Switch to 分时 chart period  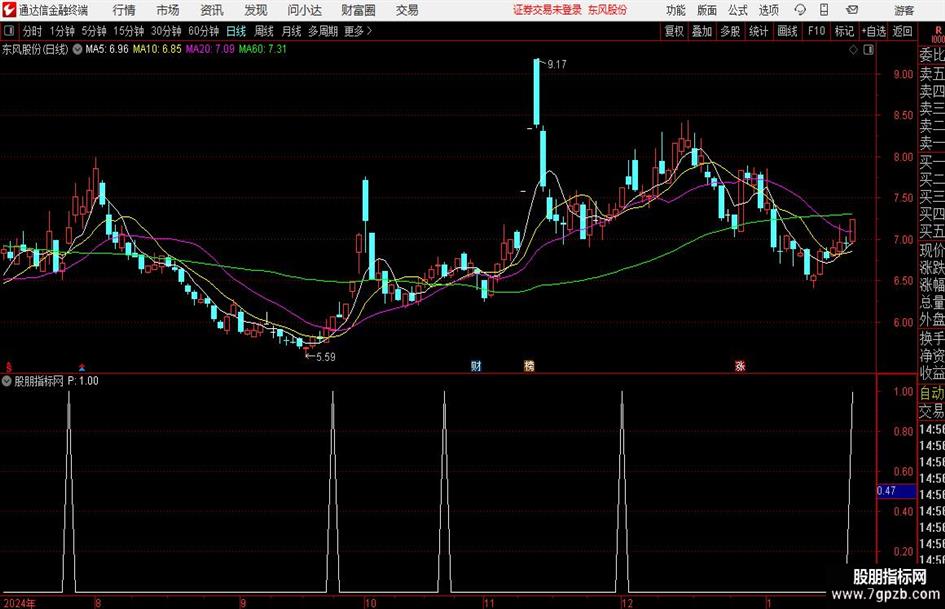point(33,31)
